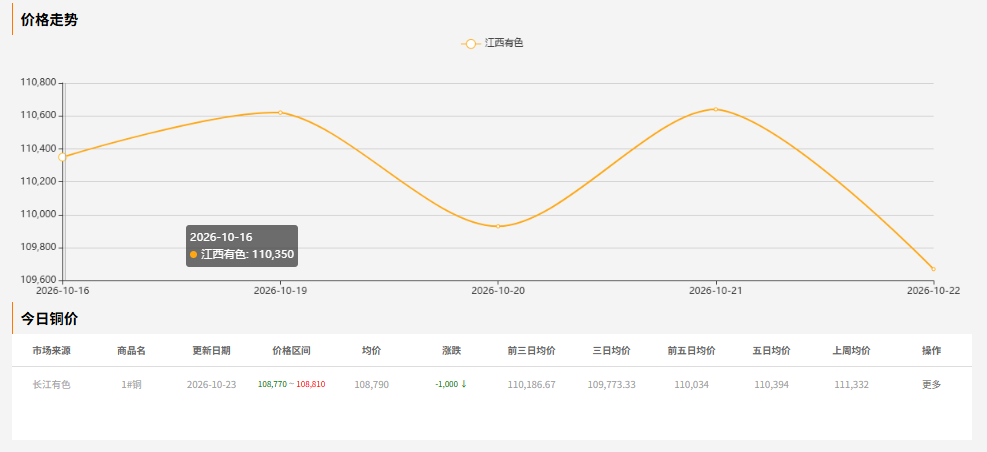Click the 2026-10-22 data point on chart
This screenshot has height=452, width=987.
pyautogui.click(x=933, y=269)
